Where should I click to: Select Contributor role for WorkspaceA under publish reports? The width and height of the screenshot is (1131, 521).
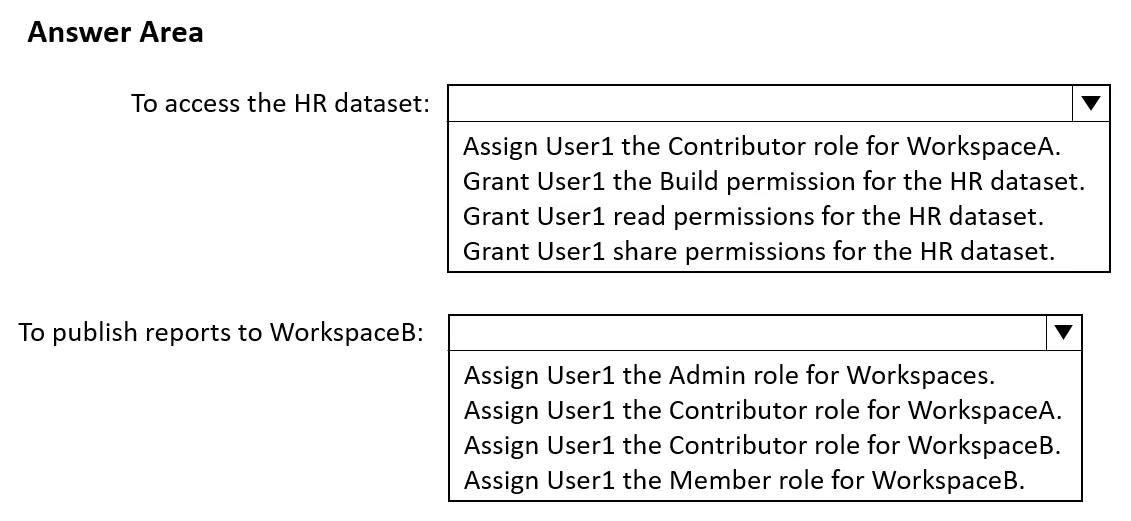point(762,411)
